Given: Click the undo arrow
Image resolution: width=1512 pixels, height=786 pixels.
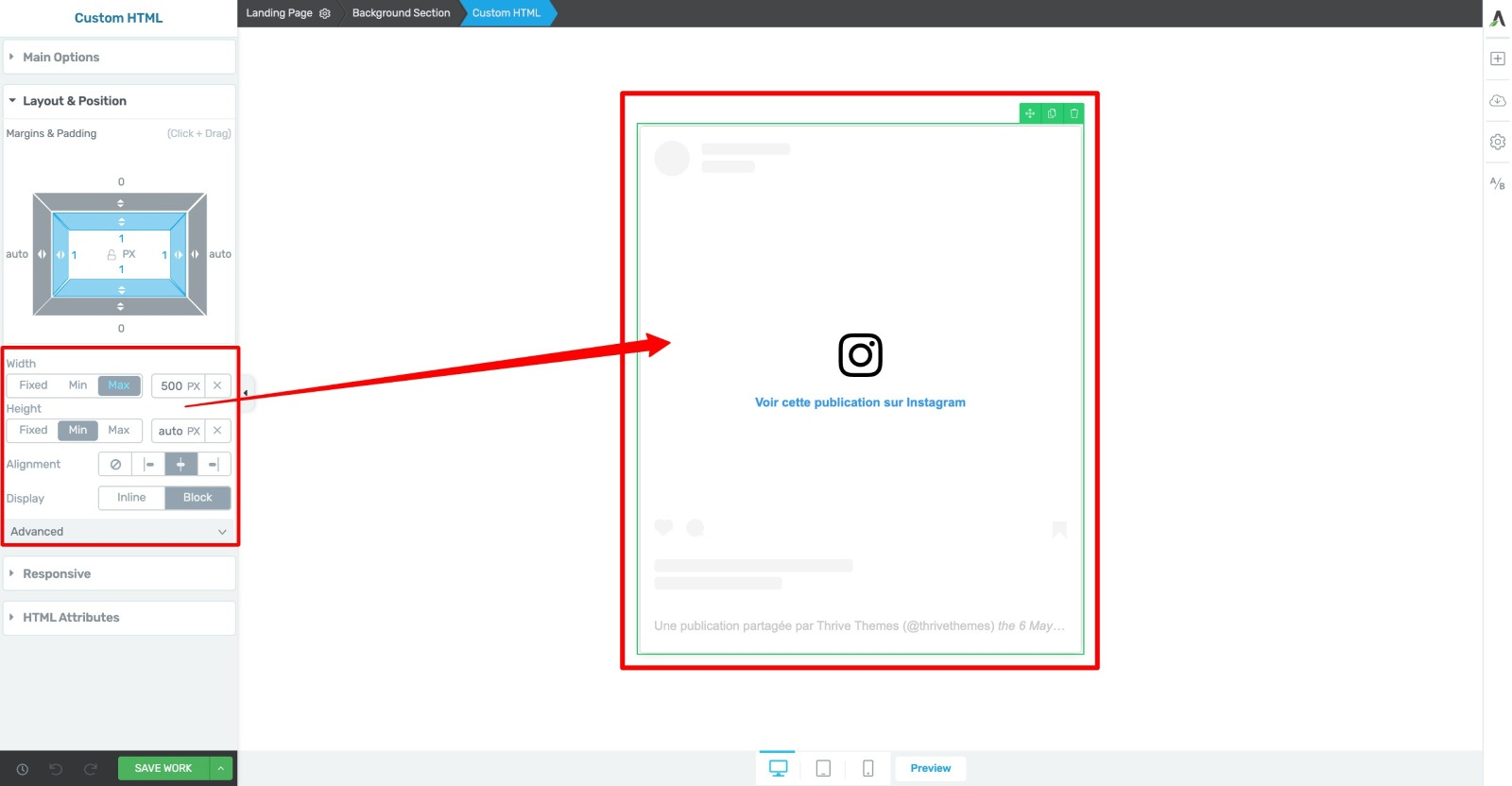Looking at the screenshot, I should [56, 769].
